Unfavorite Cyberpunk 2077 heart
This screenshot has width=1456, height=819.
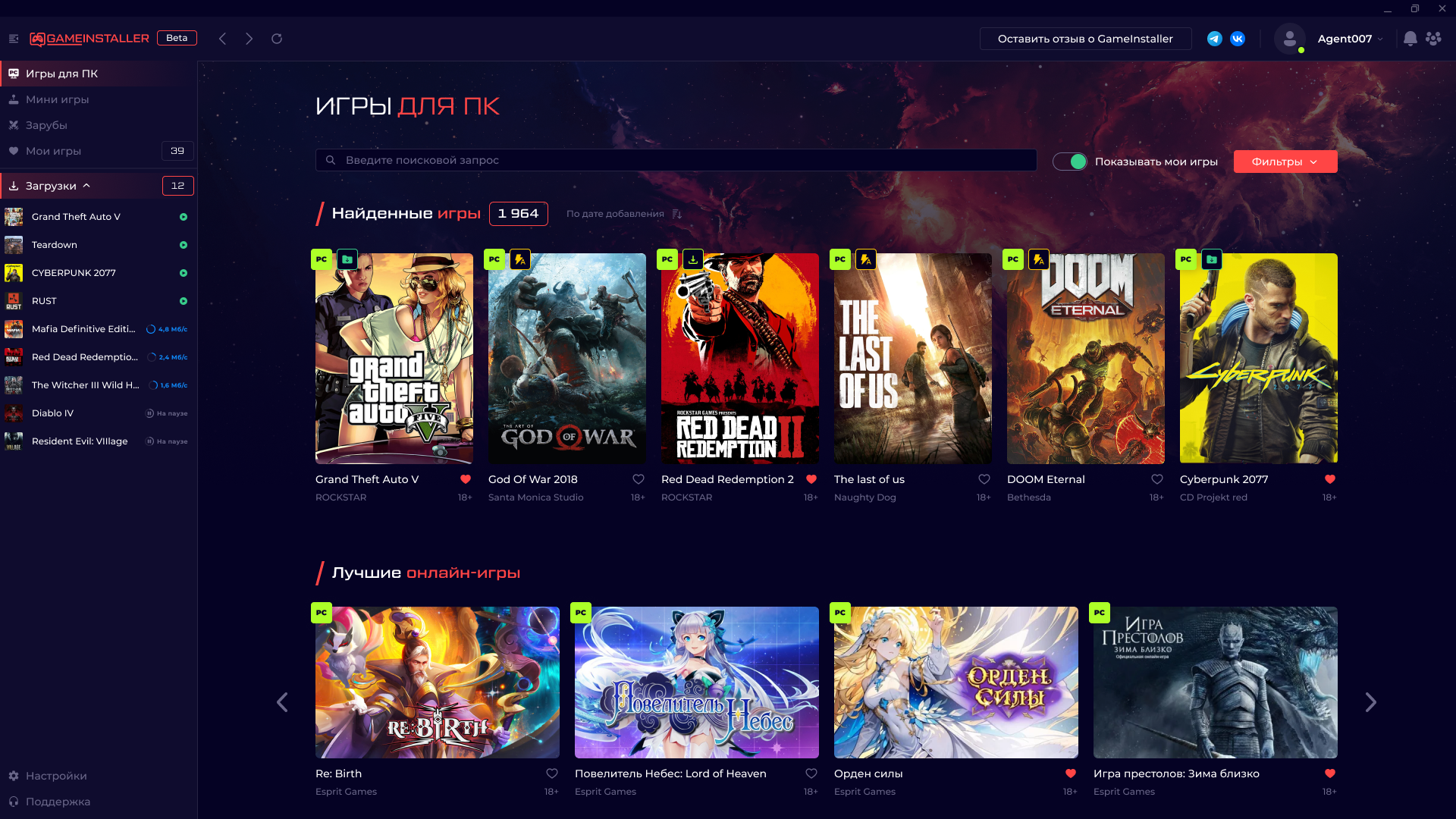pyautogui.click(x=1330, y=479)
